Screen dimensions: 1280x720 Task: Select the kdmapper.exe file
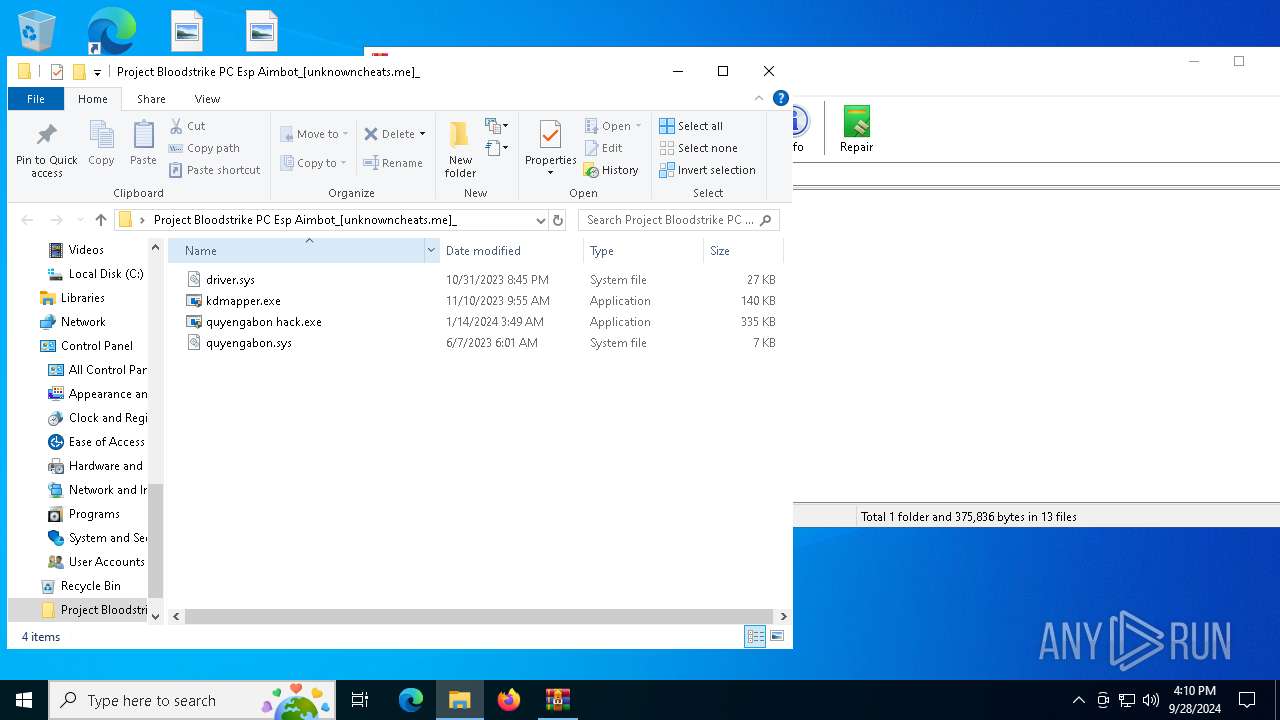point(243,301)
